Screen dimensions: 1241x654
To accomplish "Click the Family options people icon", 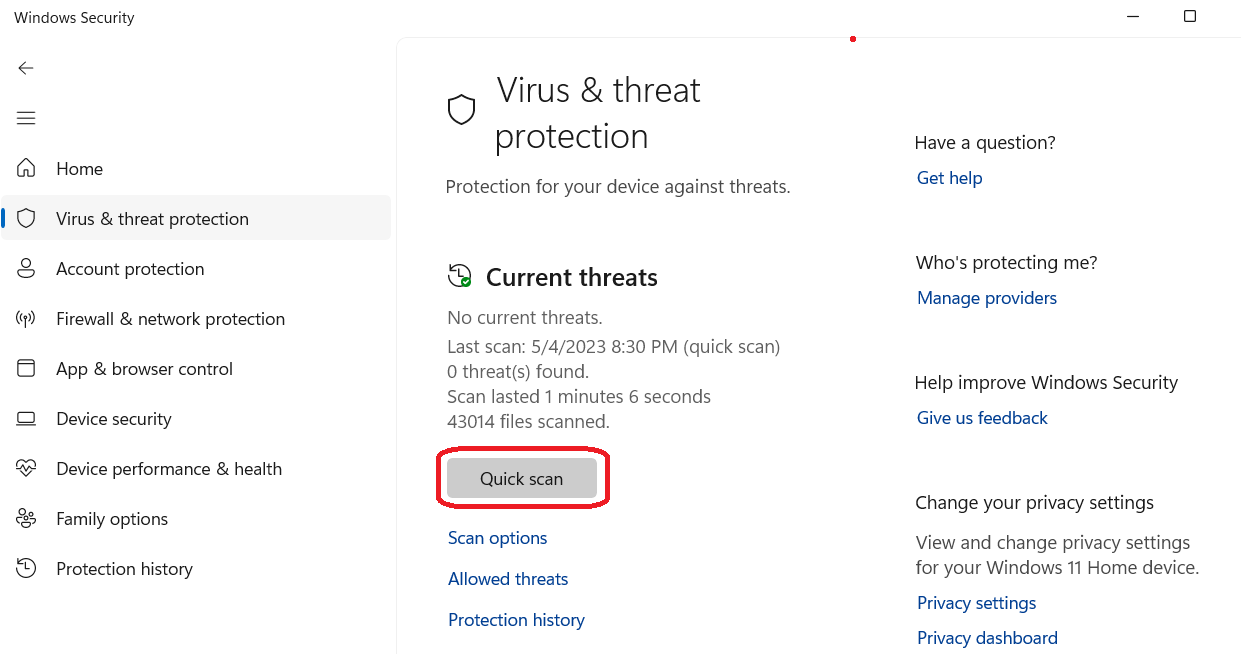I will [x=26, y=518].
